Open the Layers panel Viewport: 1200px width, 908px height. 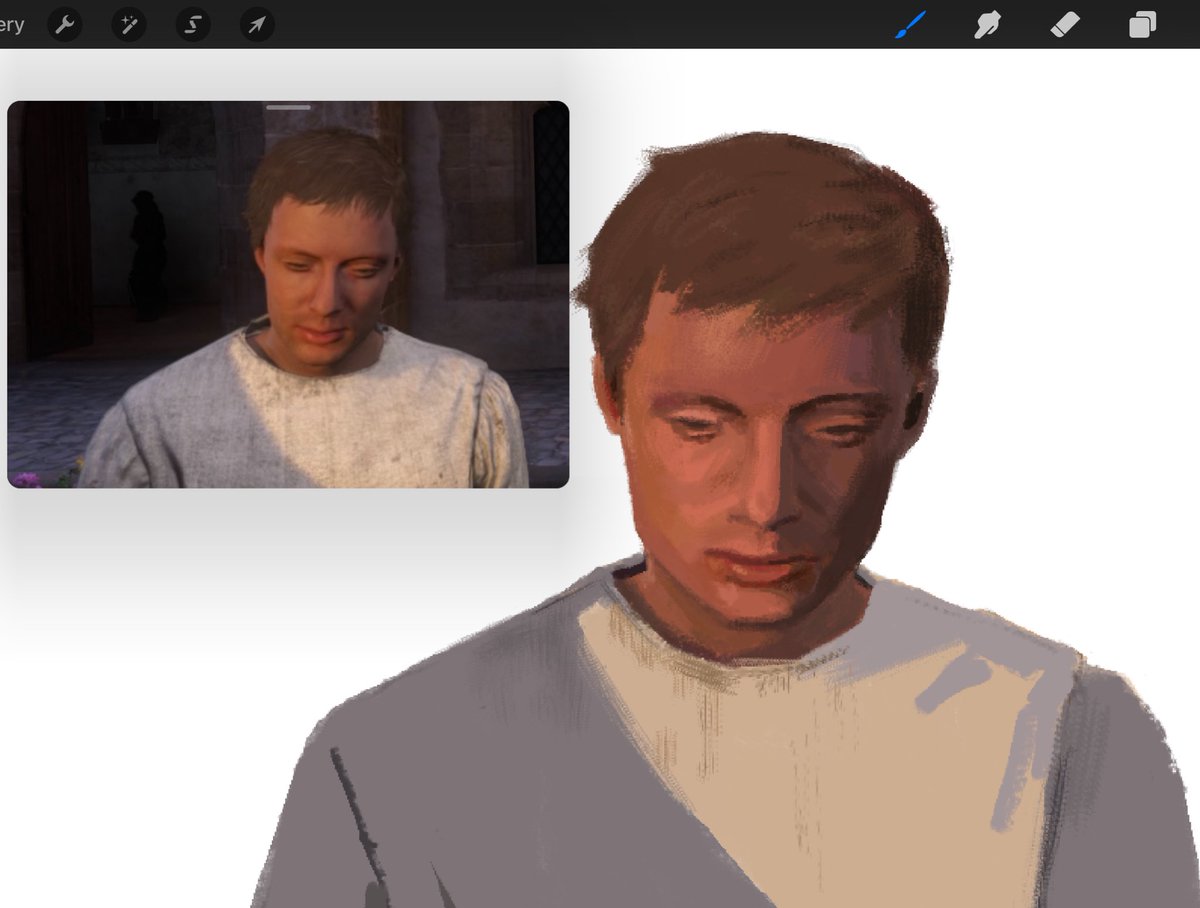1142,24
